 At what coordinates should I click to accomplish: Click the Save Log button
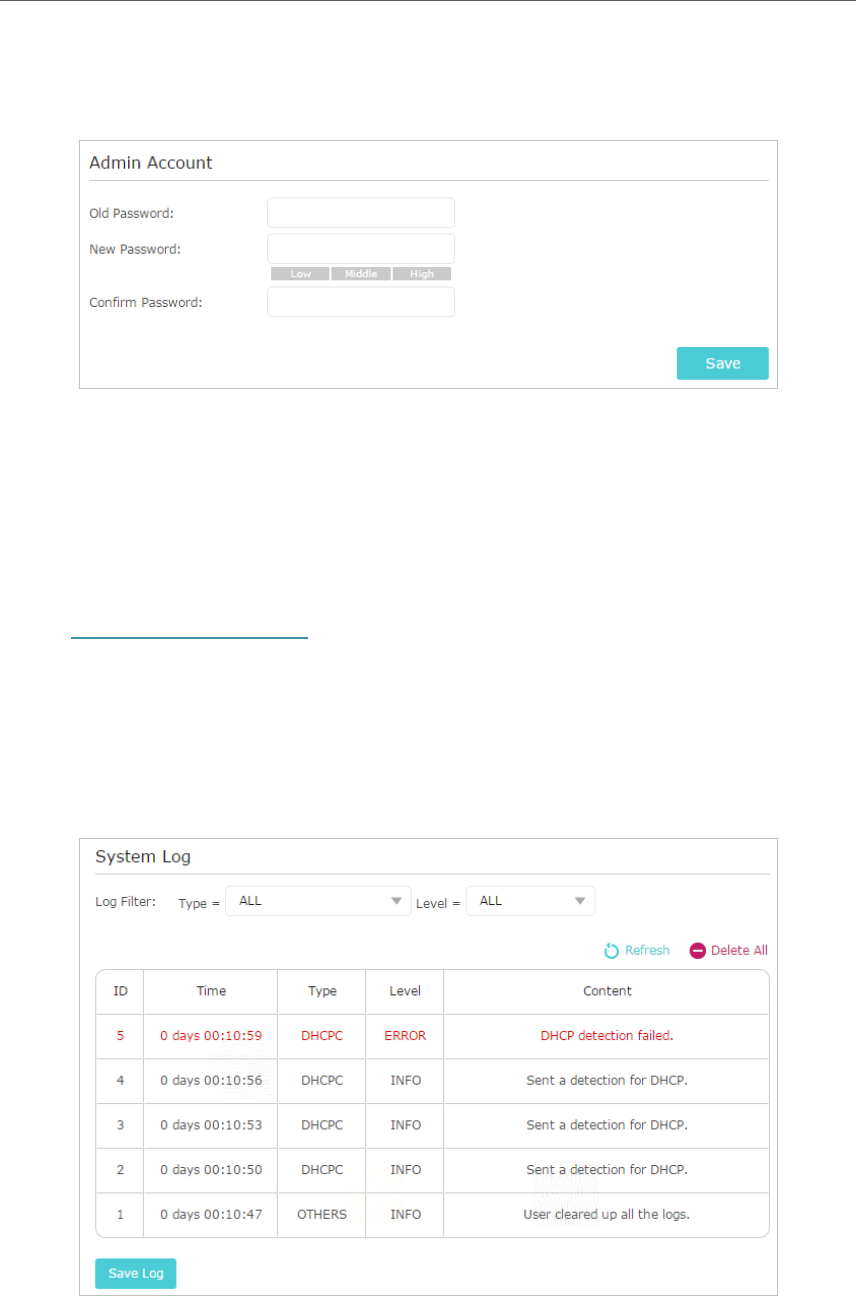point(136,1273)
